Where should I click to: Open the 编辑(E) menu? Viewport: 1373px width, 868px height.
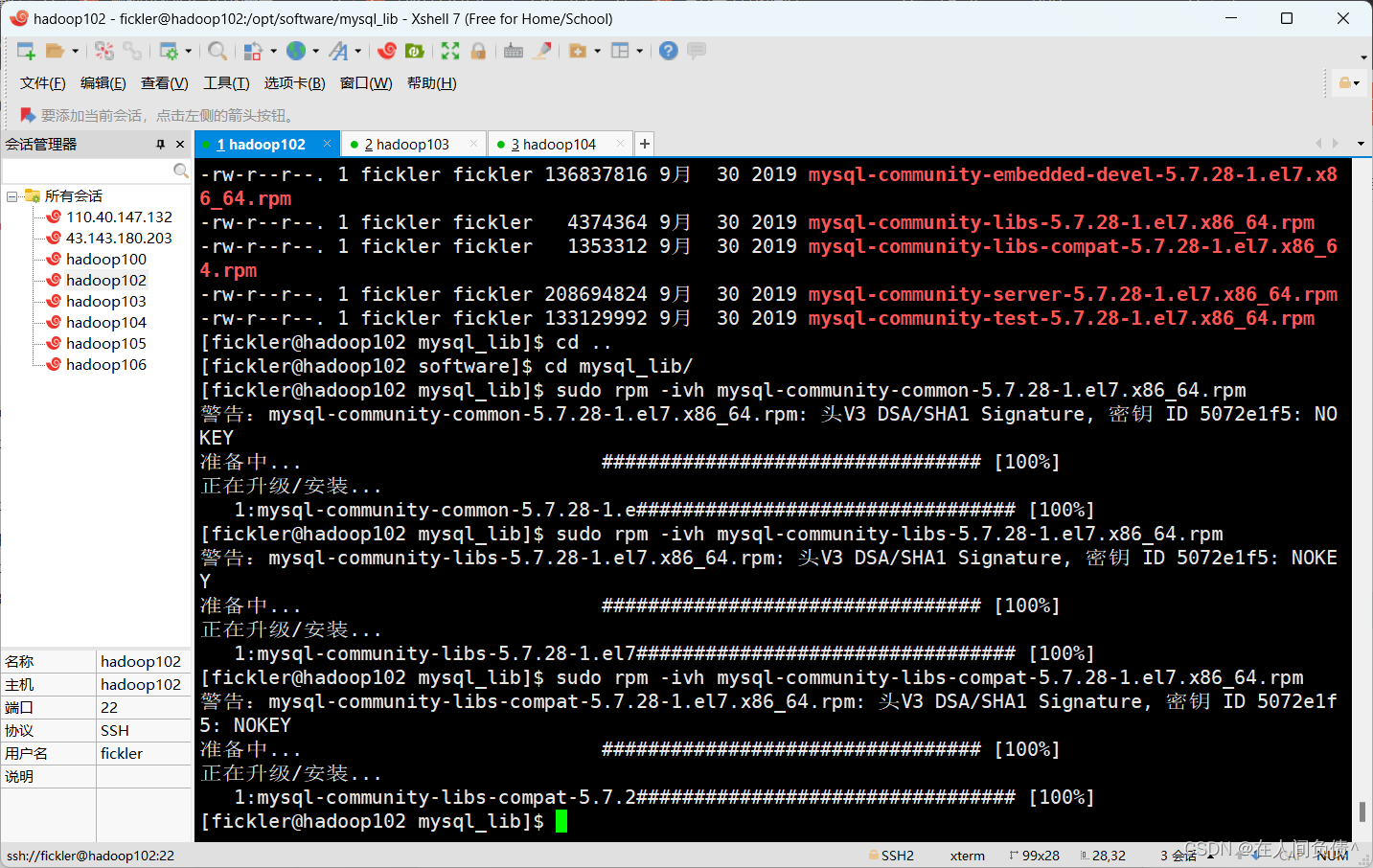(x=103, y=83)
